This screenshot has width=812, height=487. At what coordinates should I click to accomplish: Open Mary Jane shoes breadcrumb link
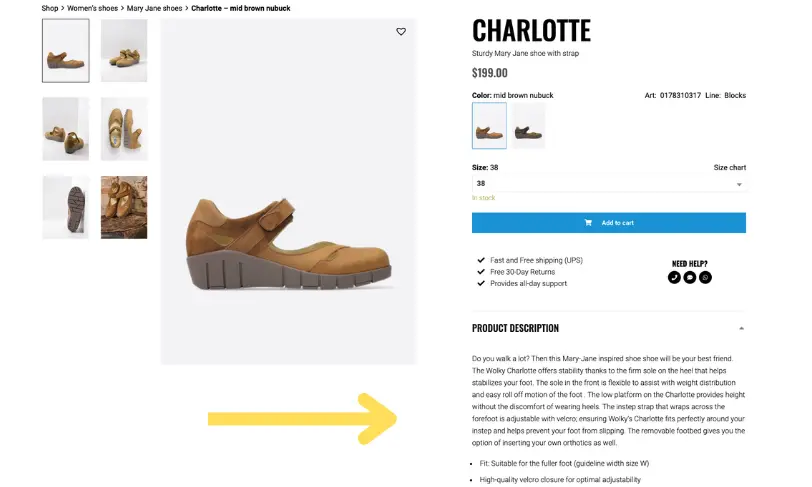[154, 8]
